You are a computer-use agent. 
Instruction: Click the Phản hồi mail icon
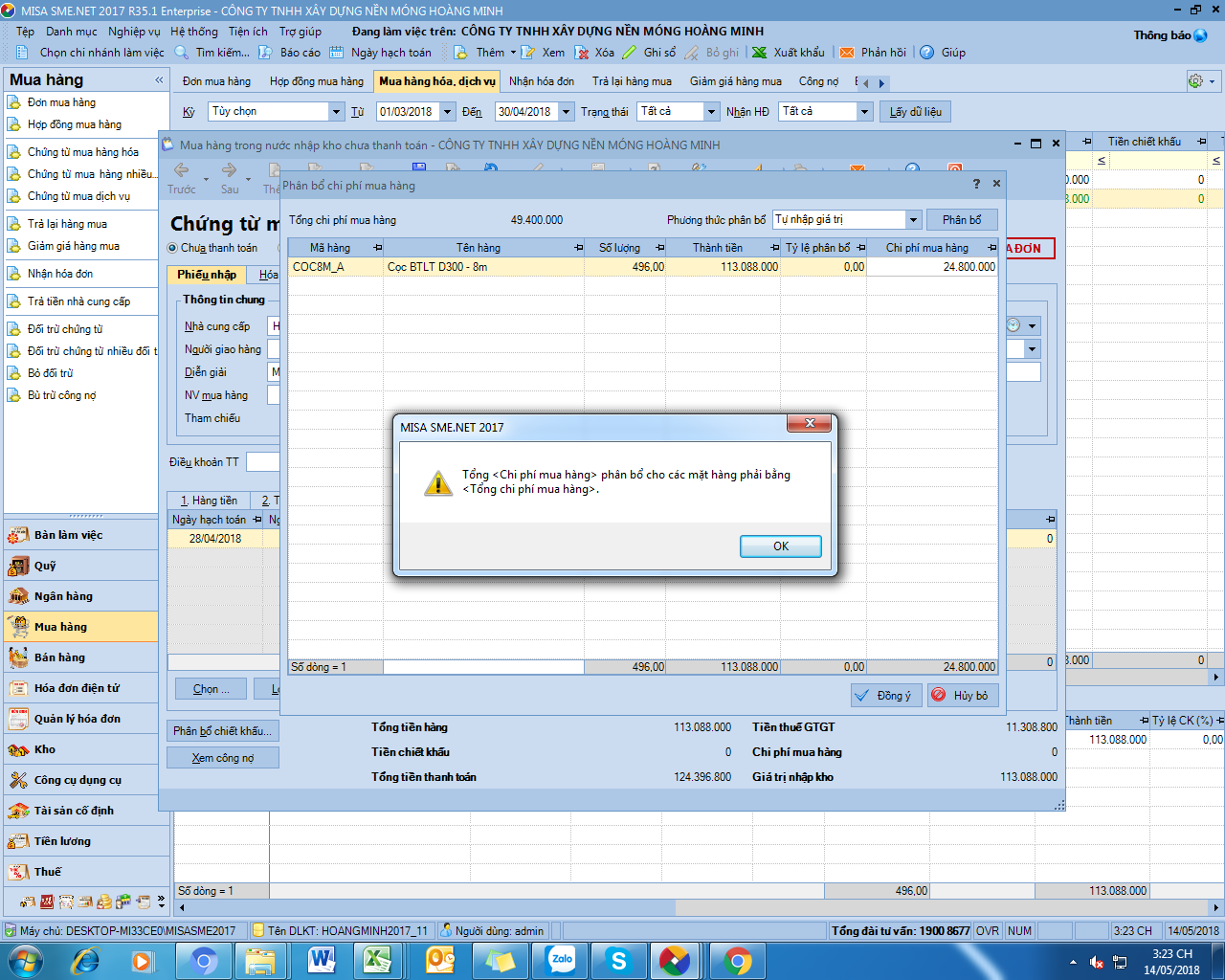[847, 53]
